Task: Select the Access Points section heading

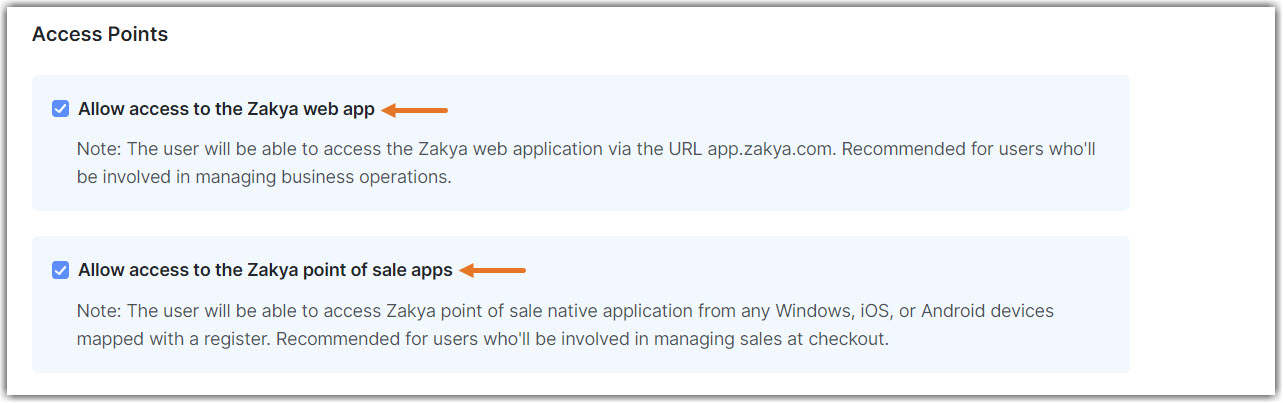Action: (x=100, y=35)
